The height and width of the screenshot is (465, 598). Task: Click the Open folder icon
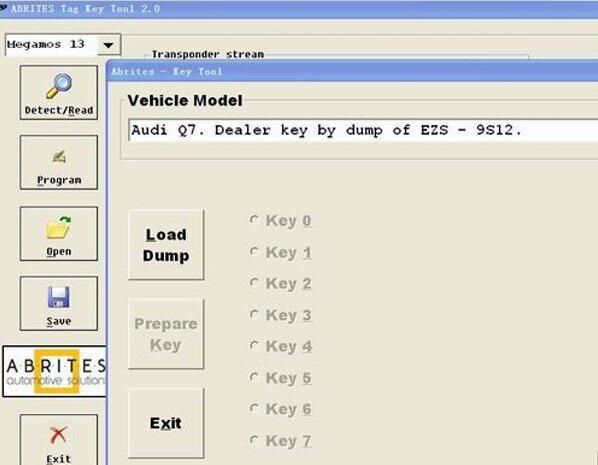59,228
